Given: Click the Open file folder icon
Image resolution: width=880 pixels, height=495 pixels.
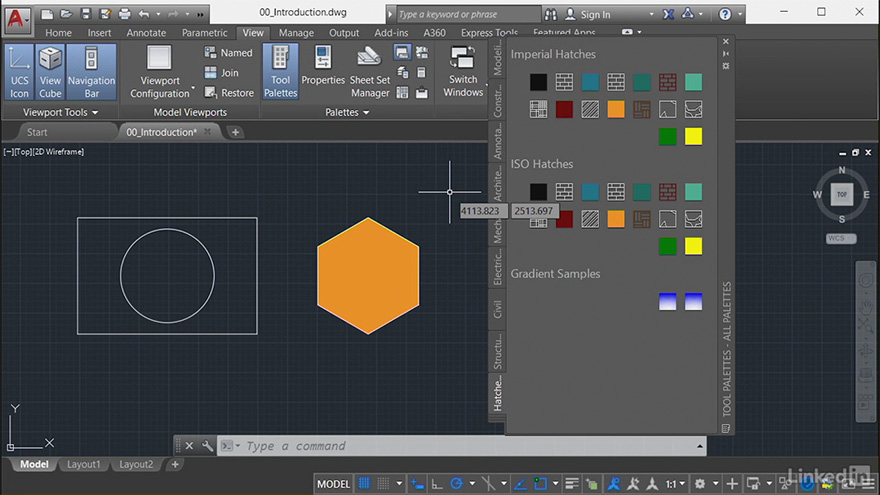Looking at the screenshot, I should [66, 14].
